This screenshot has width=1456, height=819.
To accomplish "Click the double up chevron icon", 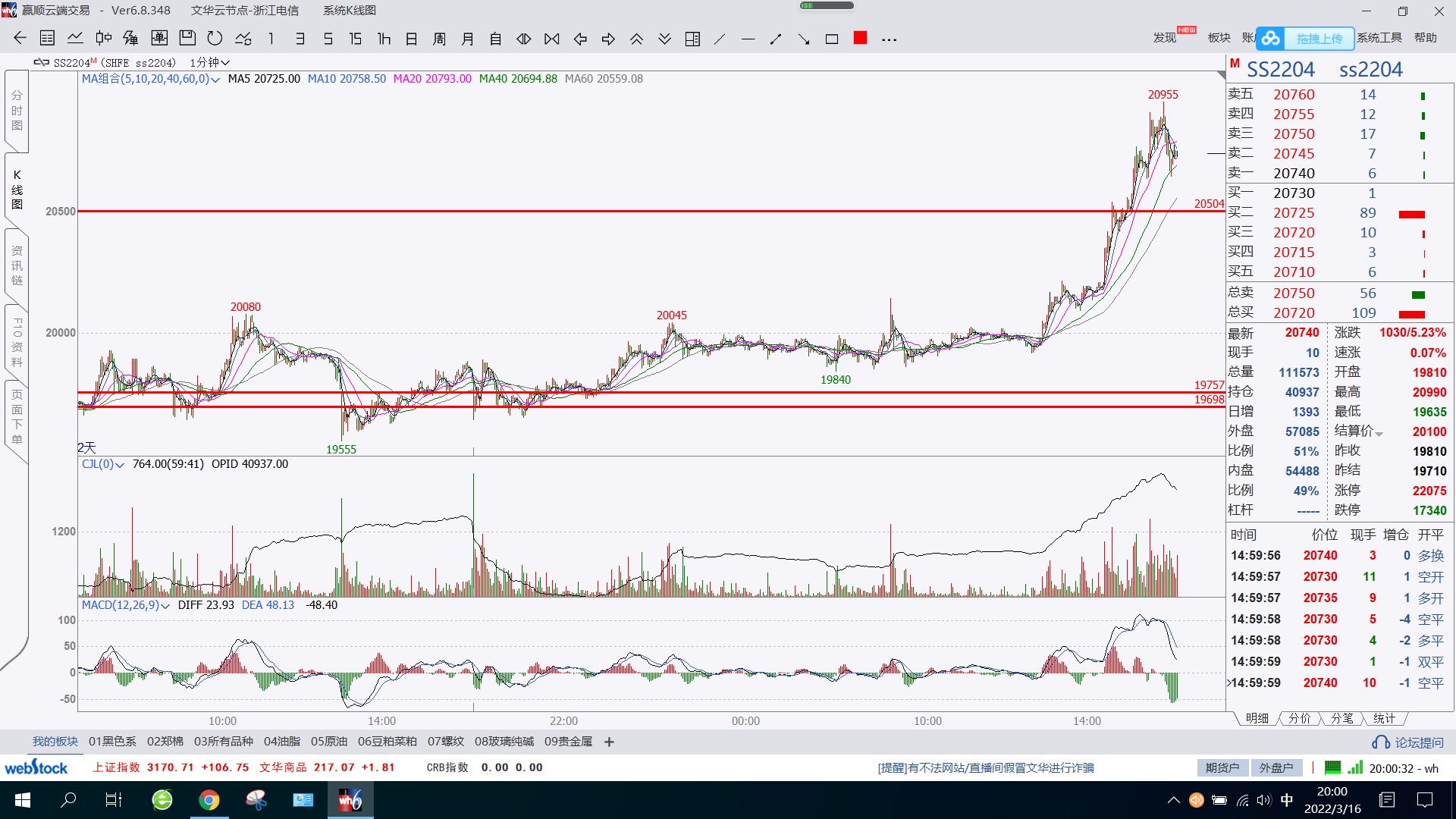I will click(x=636, y=39).
